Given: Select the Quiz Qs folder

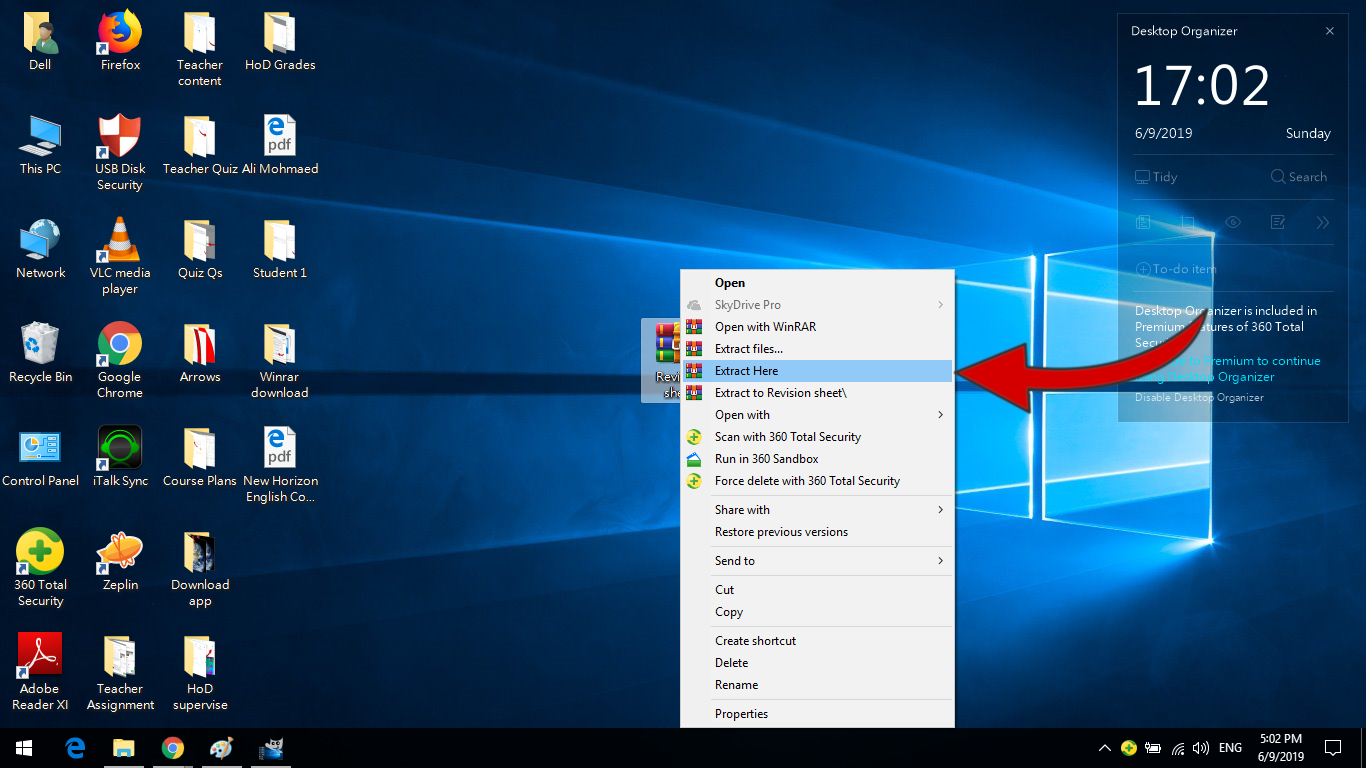Looking at the screenshot, I should (200, 250).
